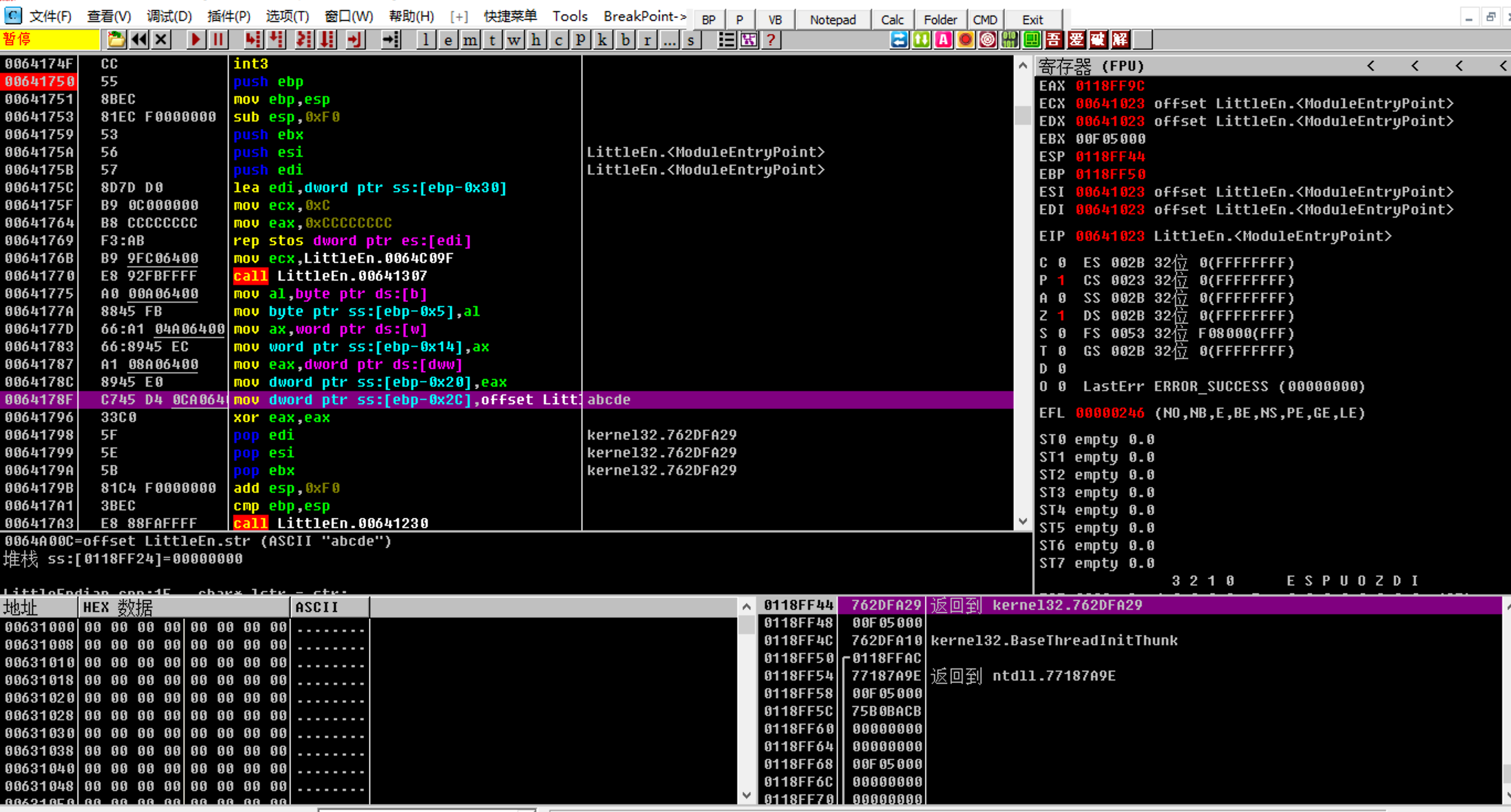This screenshot has height=812, width=1511.
Task: Open Handles window with 'h' button
Action: [536, 40]
